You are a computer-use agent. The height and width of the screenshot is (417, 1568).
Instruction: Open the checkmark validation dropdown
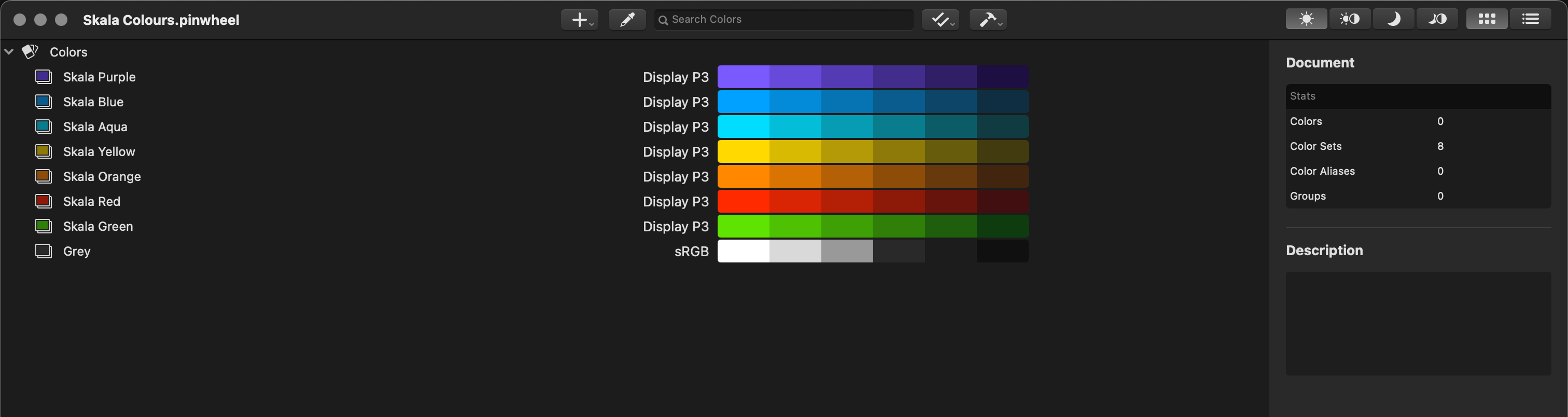tap(941, 20)
